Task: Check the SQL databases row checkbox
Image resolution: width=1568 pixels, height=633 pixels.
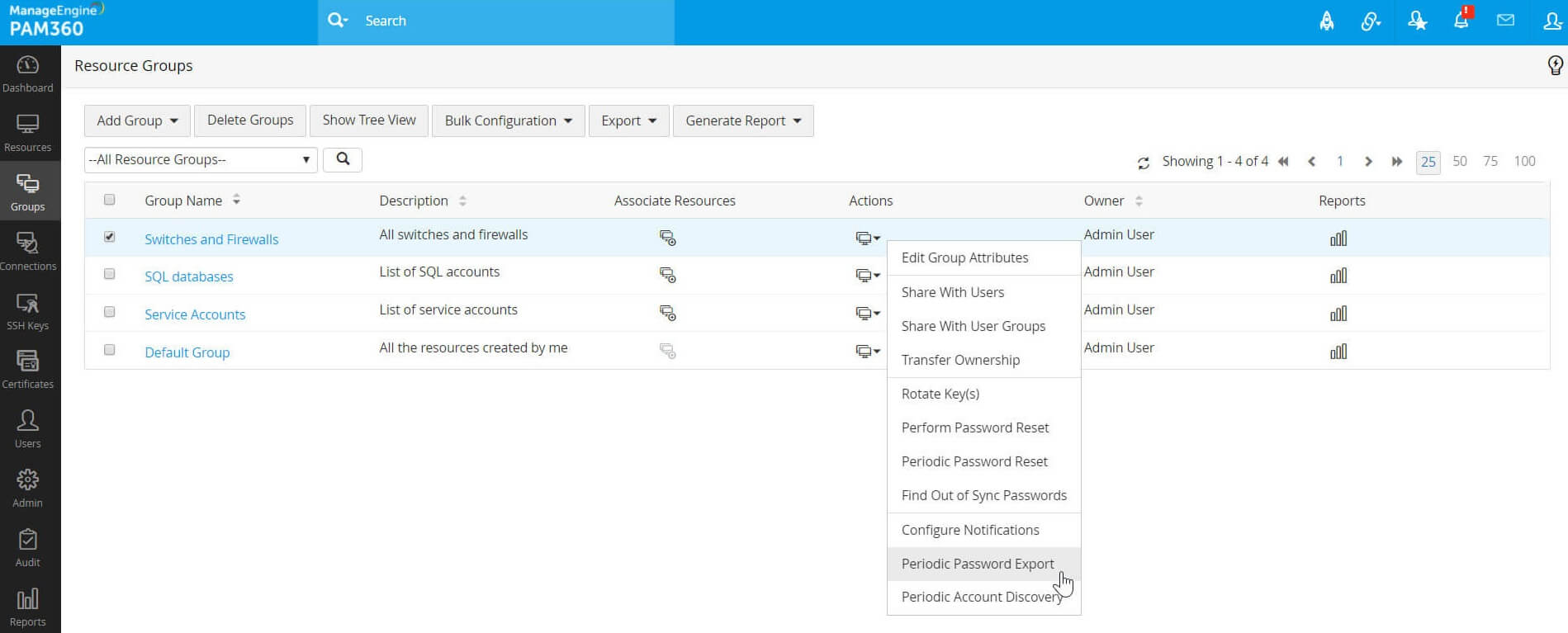Action: [x=109, y=274]
